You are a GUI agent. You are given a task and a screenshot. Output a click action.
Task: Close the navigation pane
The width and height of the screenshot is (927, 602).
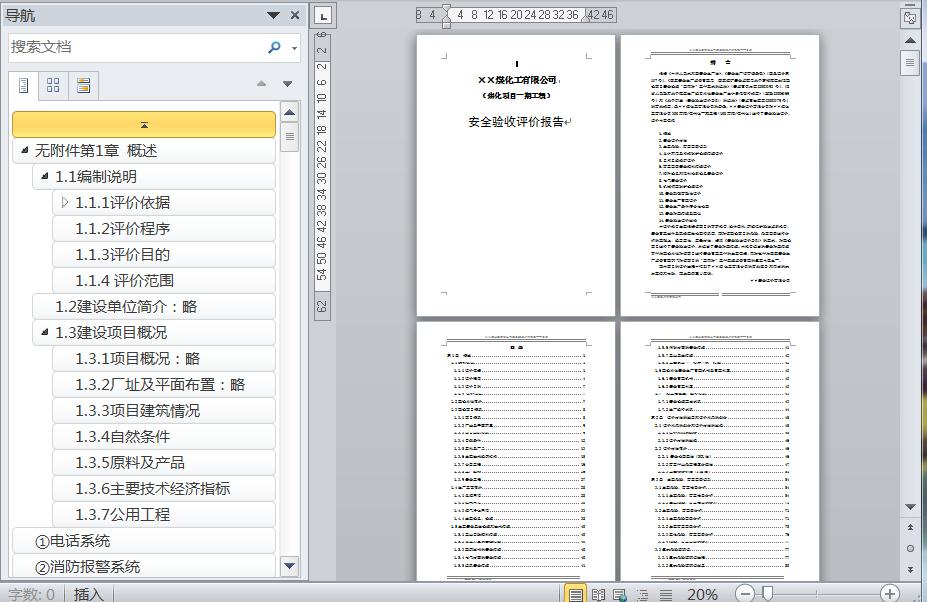(x=295, y=15)
